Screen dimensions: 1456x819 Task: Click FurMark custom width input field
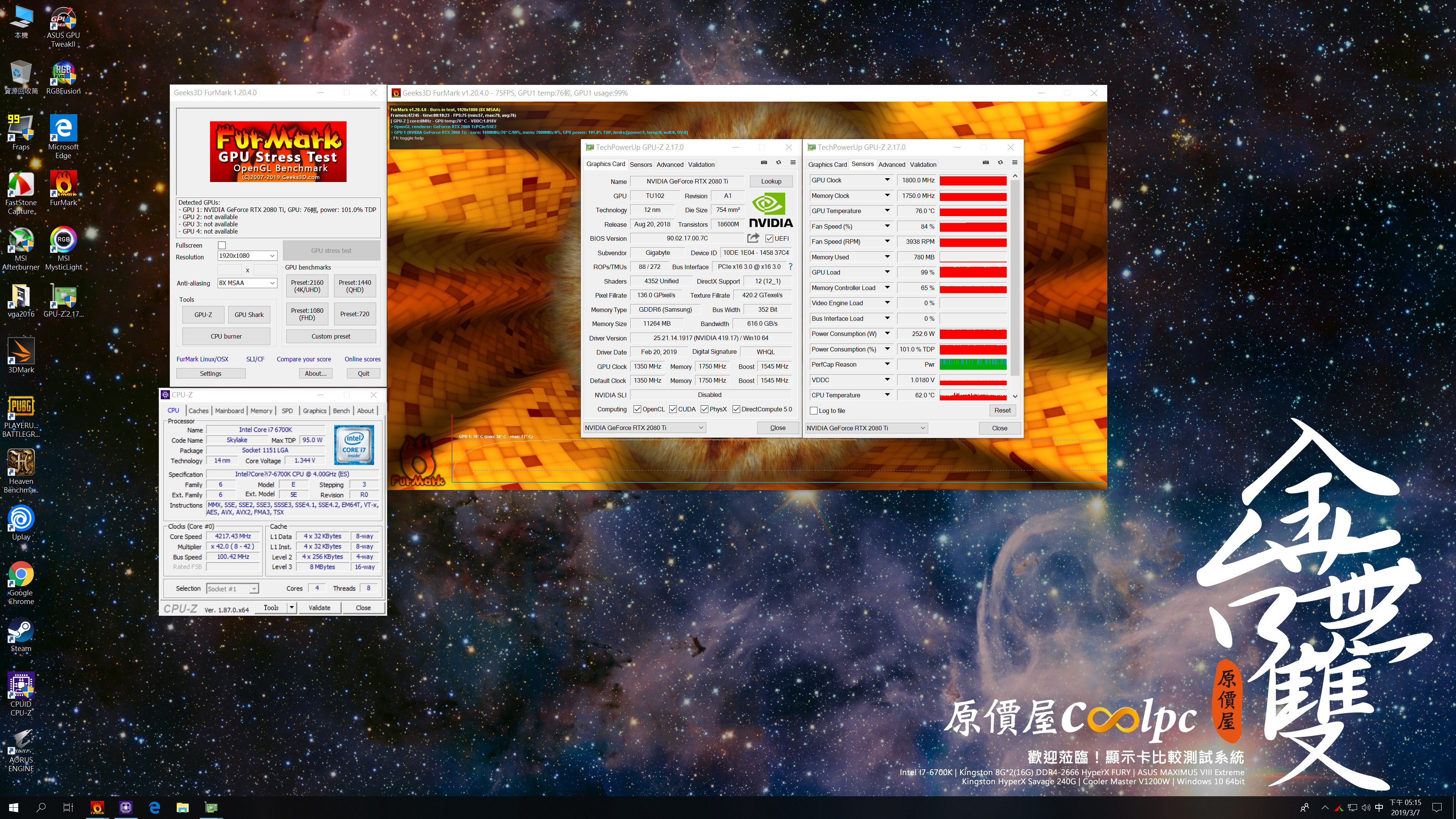click(x=229, y=270)
